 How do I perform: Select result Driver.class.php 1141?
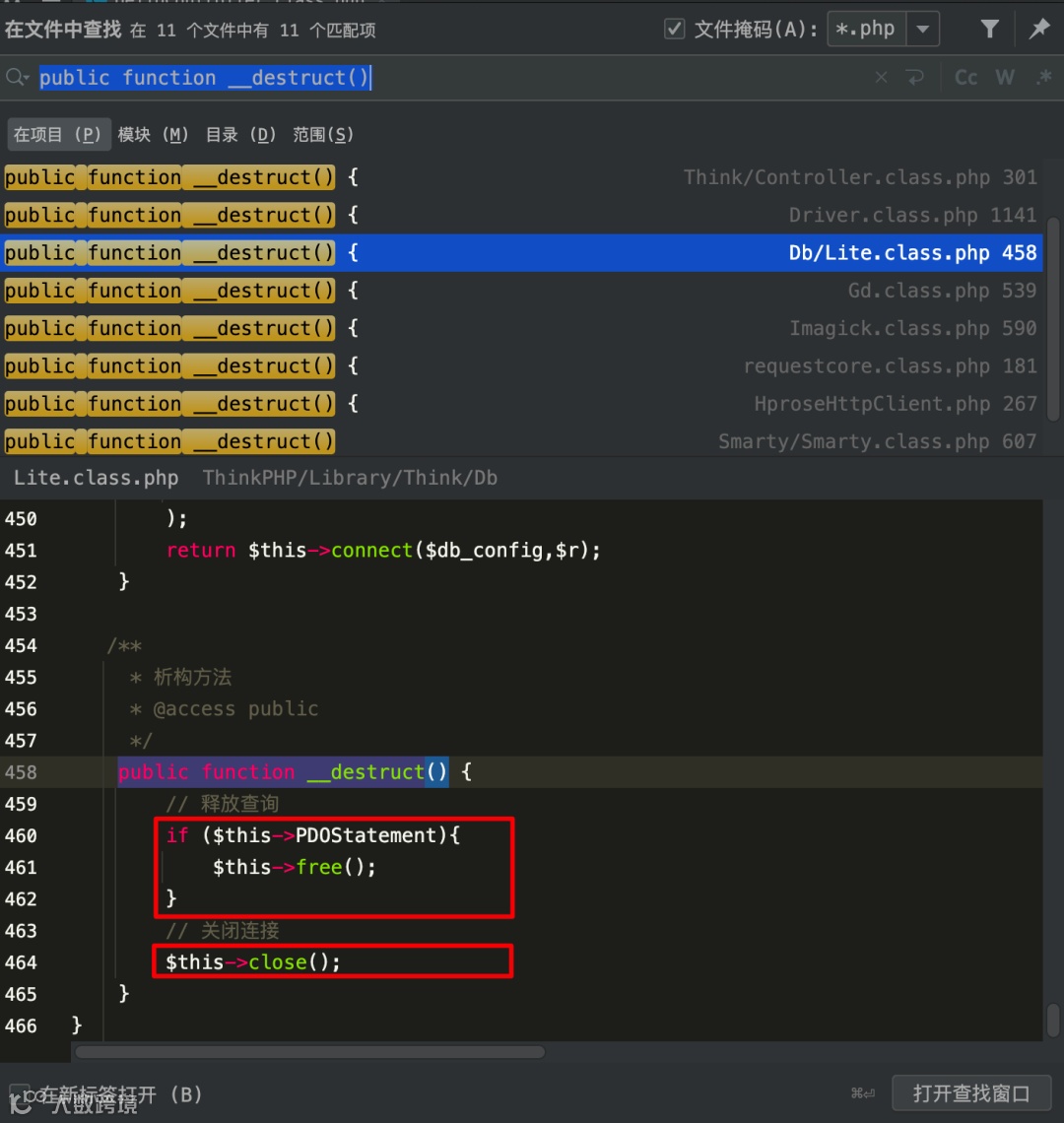pyautogui.click(x=521, y=215)
